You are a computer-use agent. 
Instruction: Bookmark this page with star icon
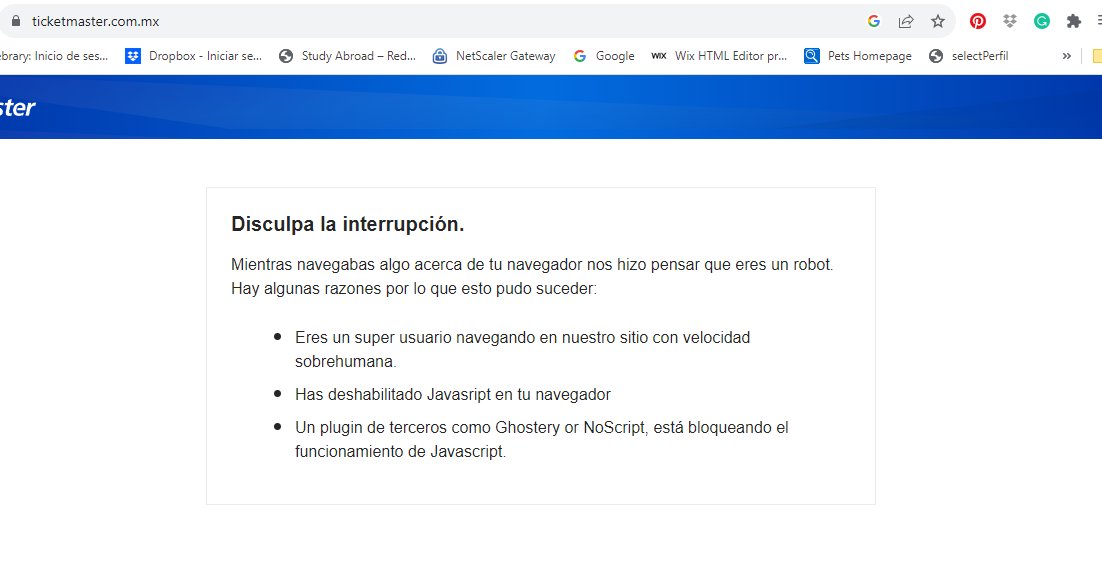coord(938,21)
